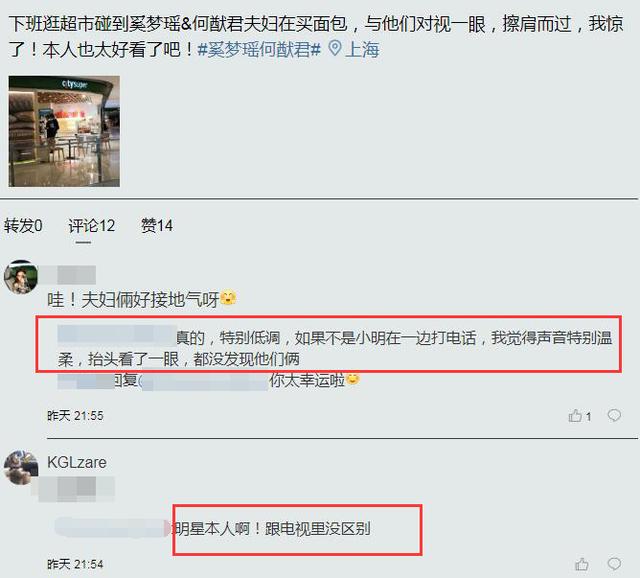Open the 上海 location link
The image size is (640, 578).
pyautogui.click(x=362, y=50)
